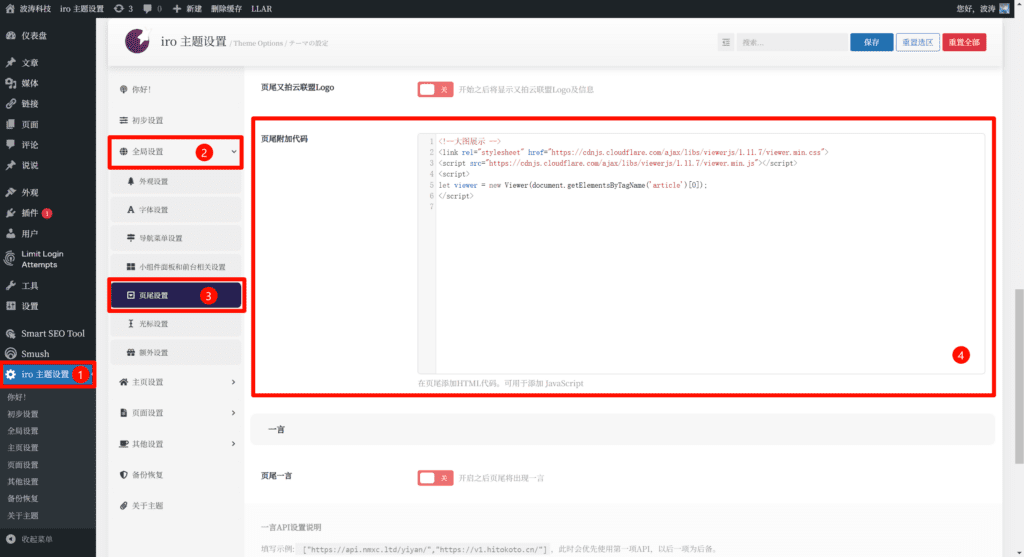Open the 仪表盘 dashboard menu icon
This screenshot has width=1024, height=557.
click(x=10, y=36)
